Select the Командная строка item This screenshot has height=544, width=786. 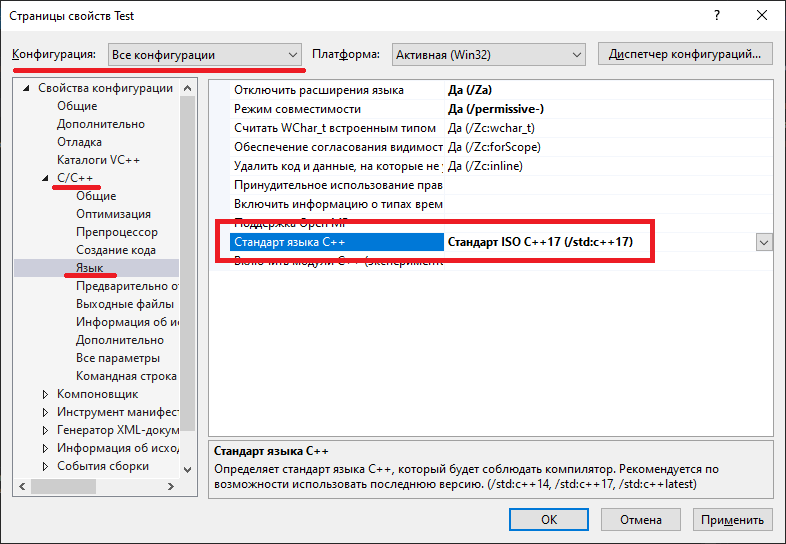[126, 377]
